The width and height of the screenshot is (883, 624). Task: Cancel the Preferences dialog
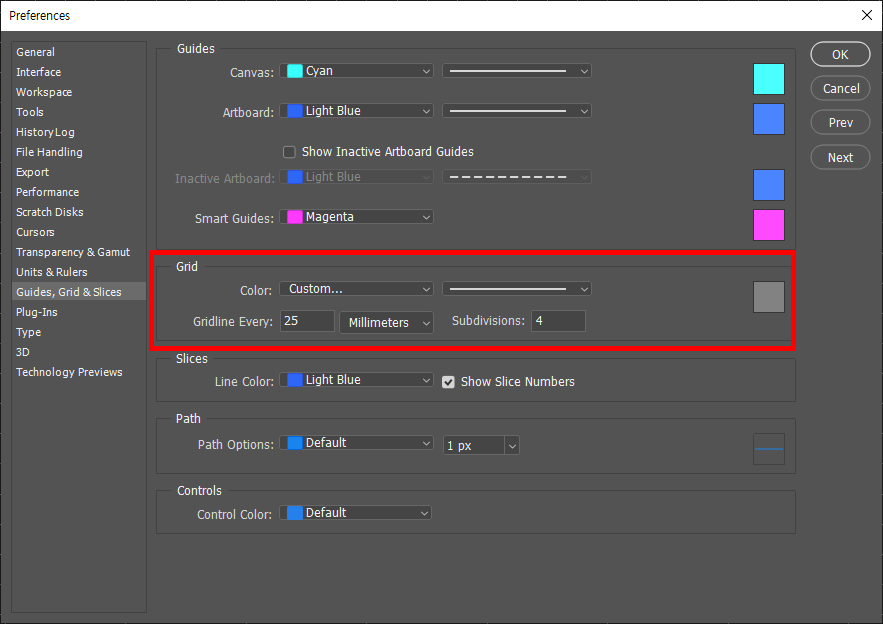pyautogui.click(x=840, y=88)
